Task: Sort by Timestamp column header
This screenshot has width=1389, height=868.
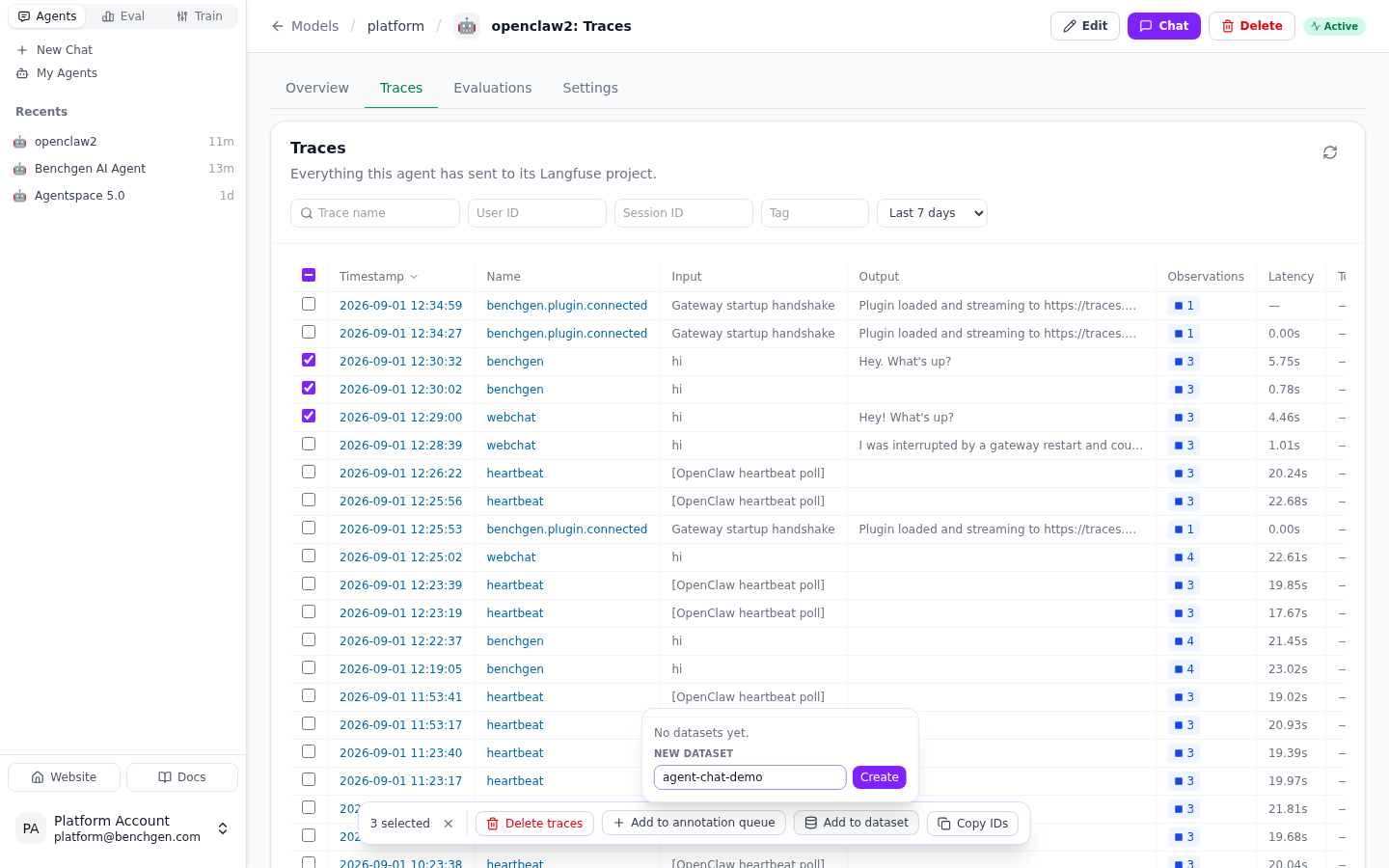Action: (378, 277)
